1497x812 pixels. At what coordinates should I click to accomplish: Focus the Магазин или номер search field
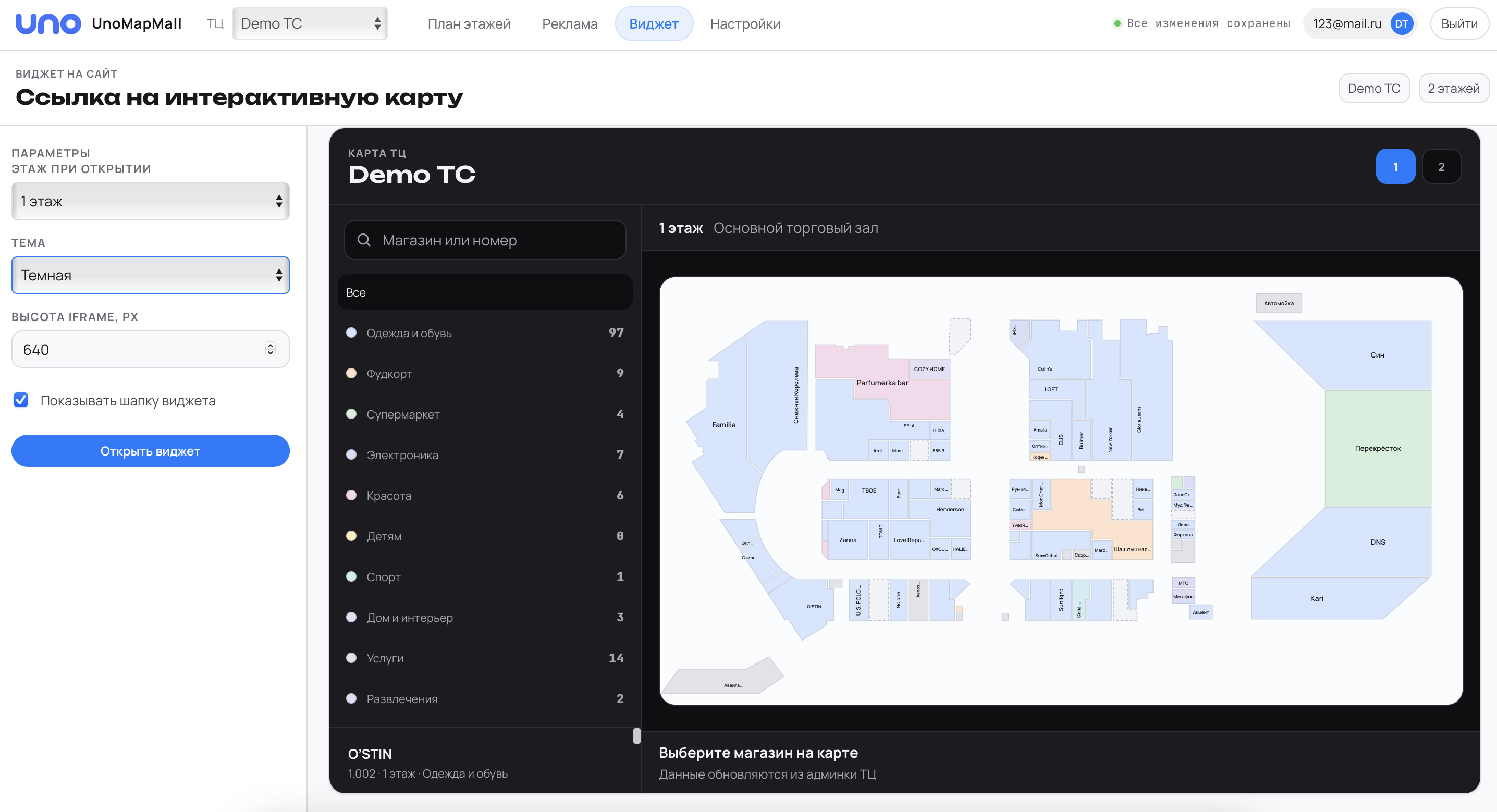tap(485, 240)
